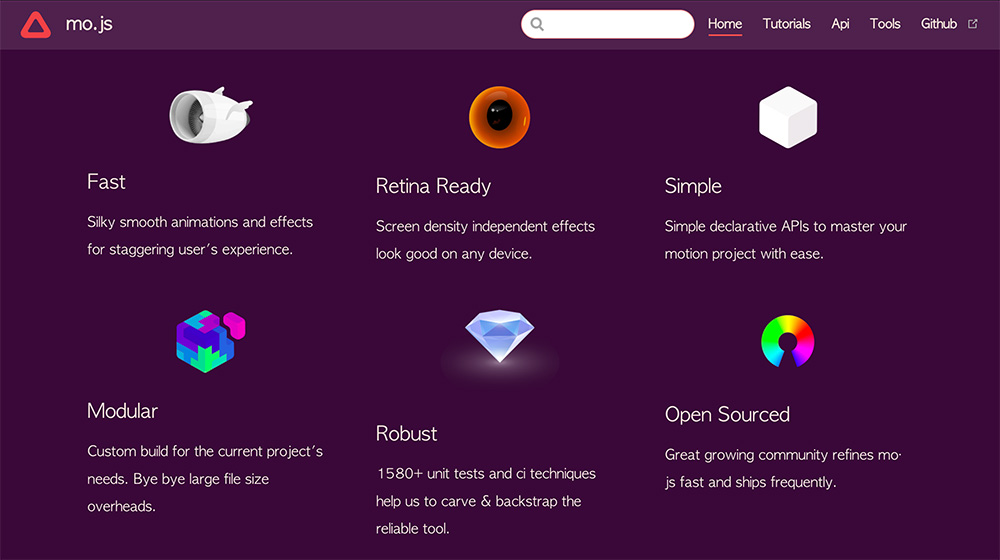This screenshot has width=1000, height=560.
Task: Open the Home nav item
Action: point(724,24)
